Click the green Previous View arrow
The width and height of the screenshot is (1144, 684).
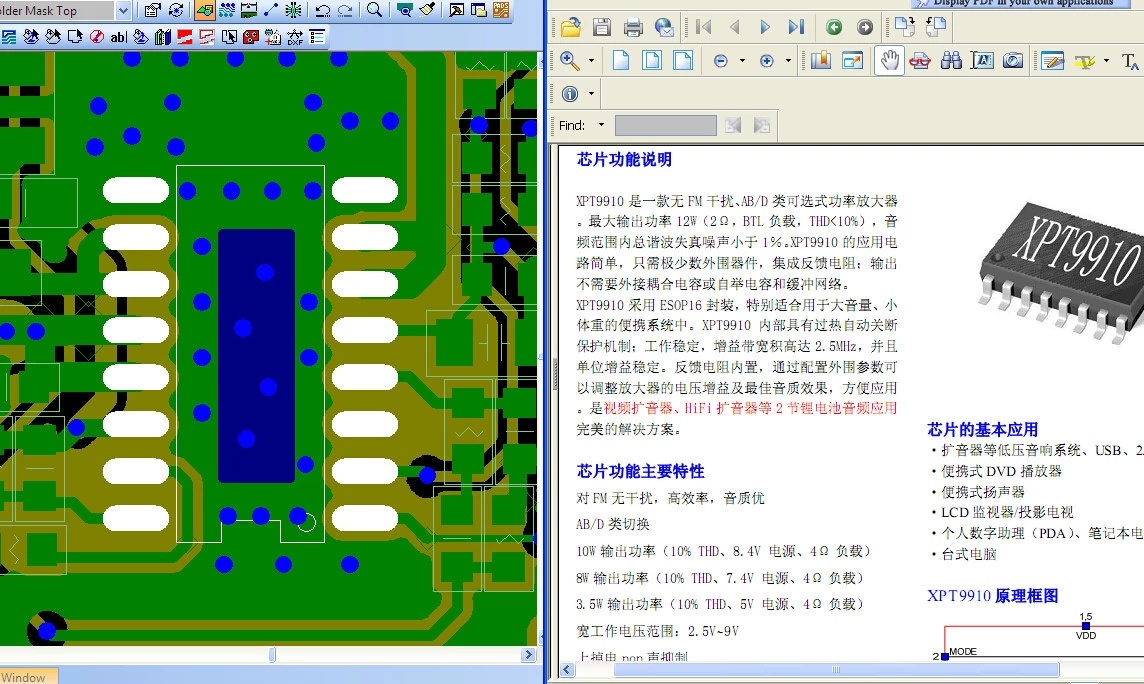click(x=834, y=28)
